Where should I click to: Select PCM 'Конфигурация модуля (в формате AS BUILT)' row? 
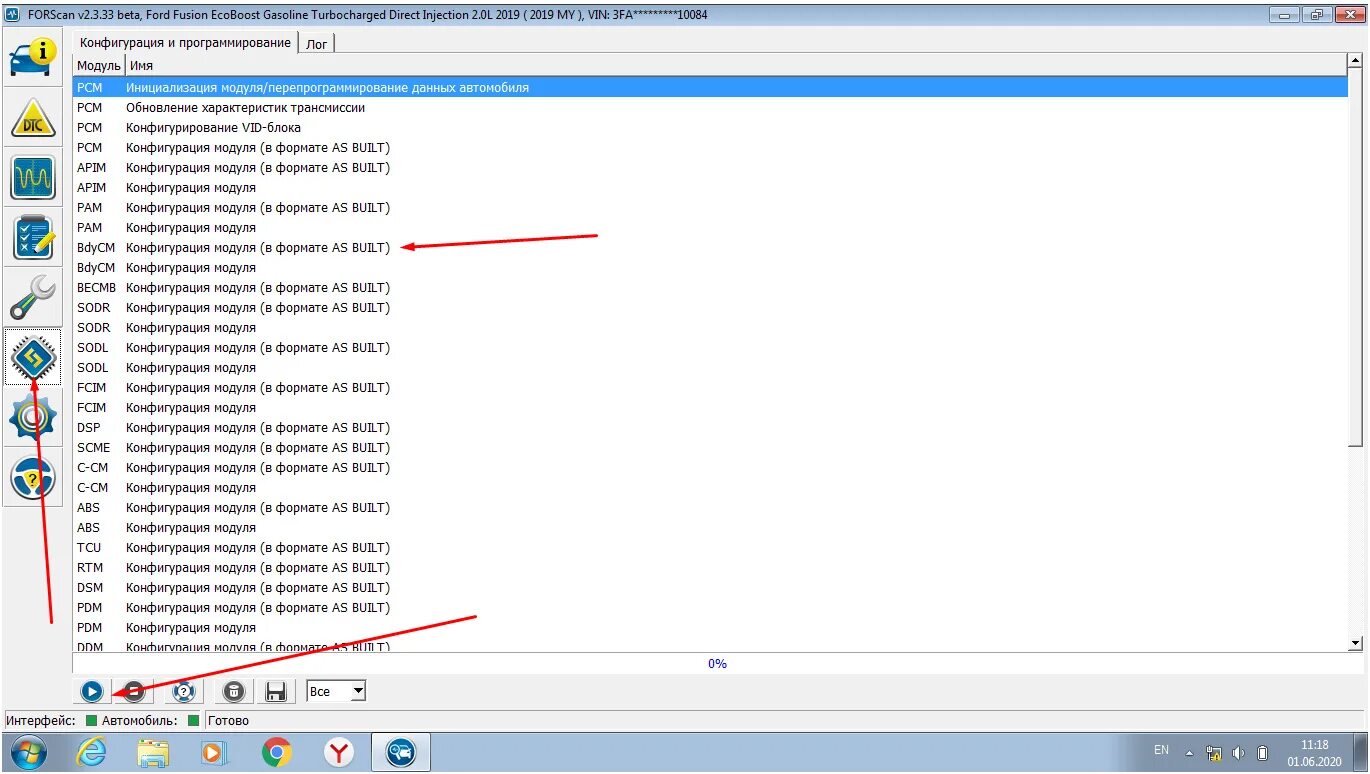[710, 147]
